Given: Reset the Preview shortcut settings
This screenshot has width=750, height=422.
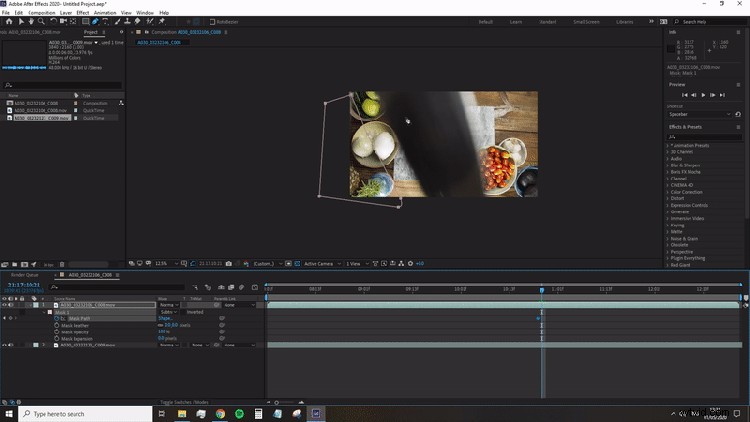Looking at the screenshot, I should point(738,114).
